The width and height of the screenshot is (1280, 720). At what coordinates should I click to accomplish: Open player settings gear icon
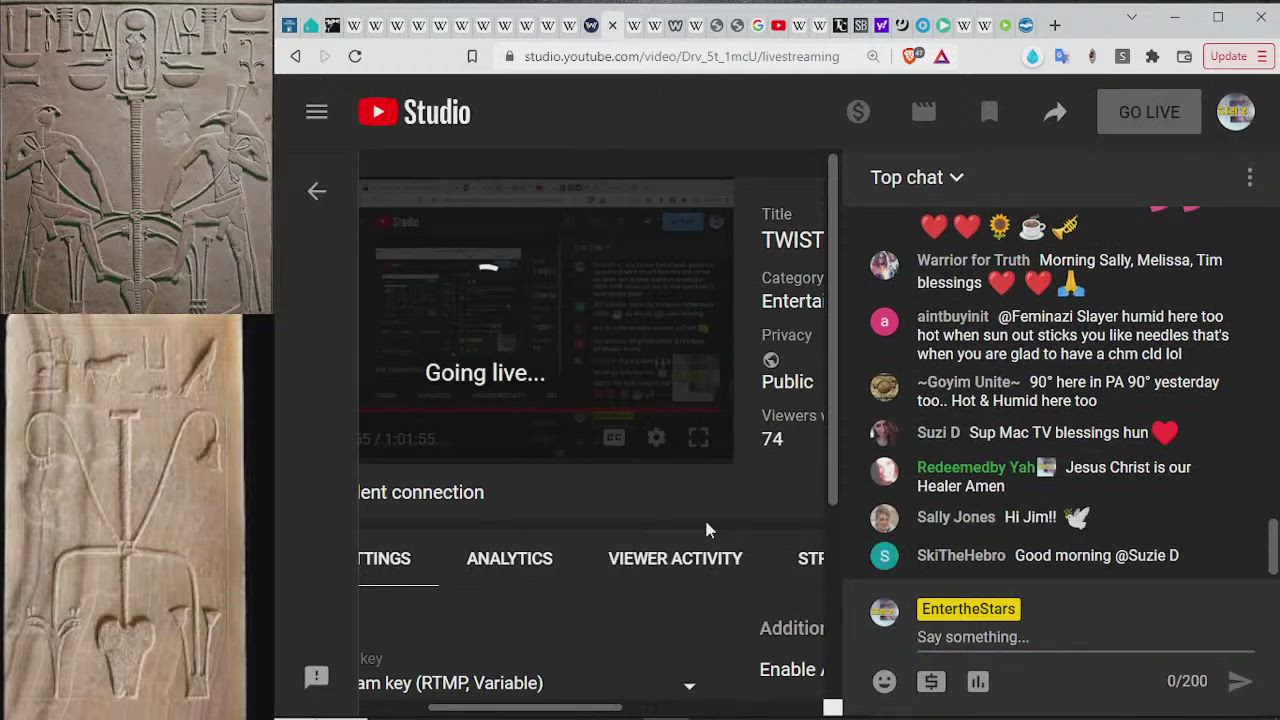click(656, 438)
